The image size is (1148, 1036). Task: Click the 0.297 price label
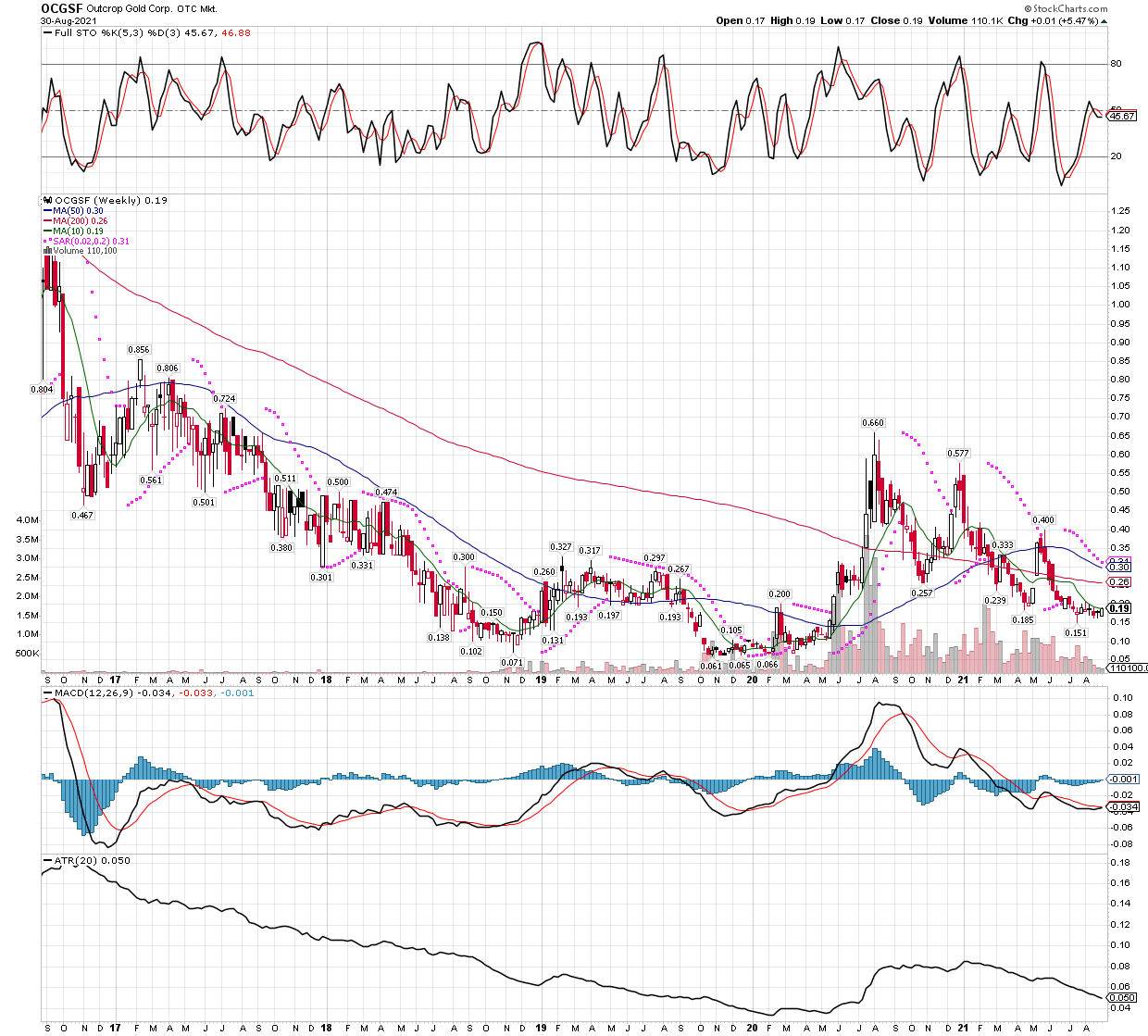[655, 558]
